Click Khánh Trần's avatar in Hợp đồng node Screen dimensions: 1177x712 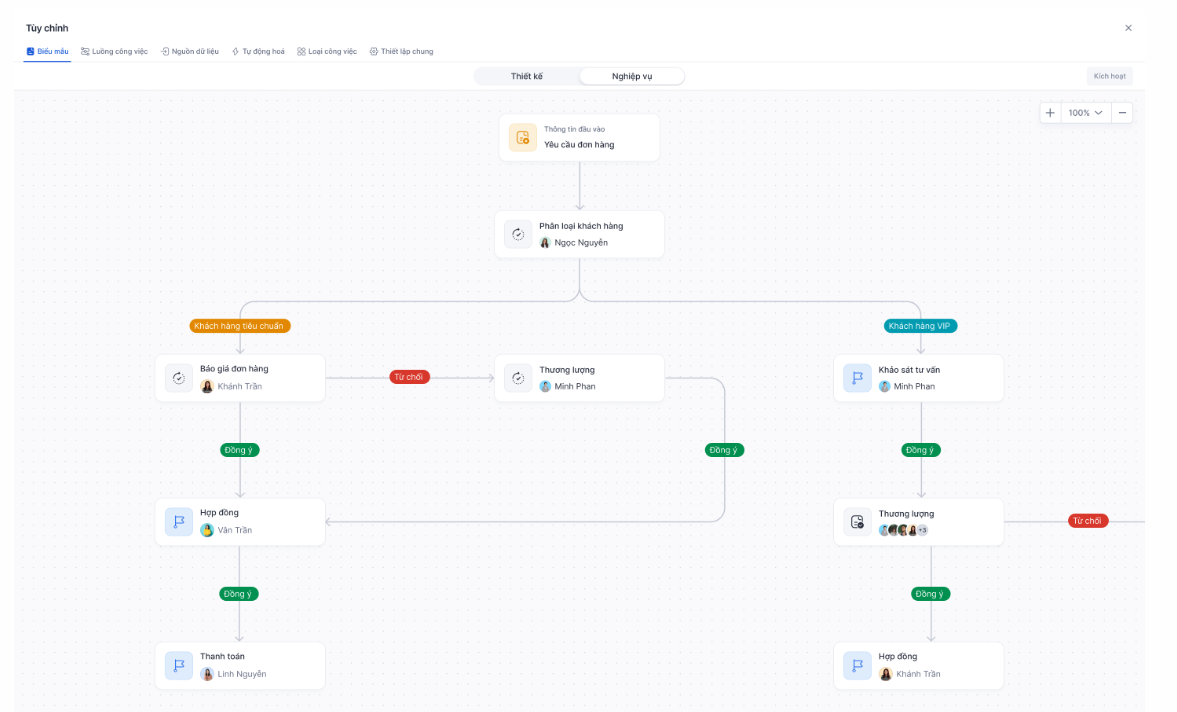click(886, 674)
